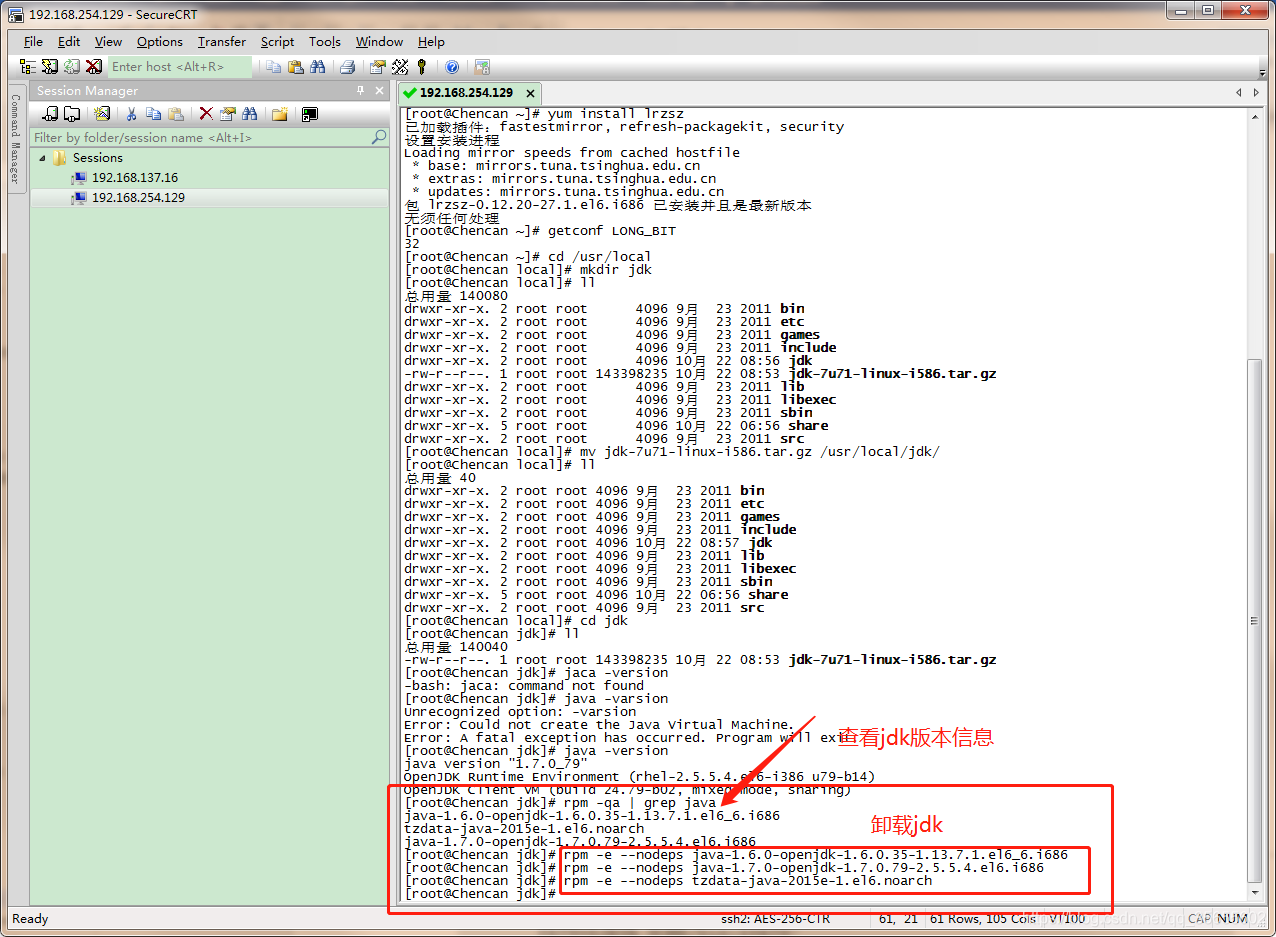Show next tab with right arrow
This screenshot has width=1276, height=937.
coord(1258,92)
